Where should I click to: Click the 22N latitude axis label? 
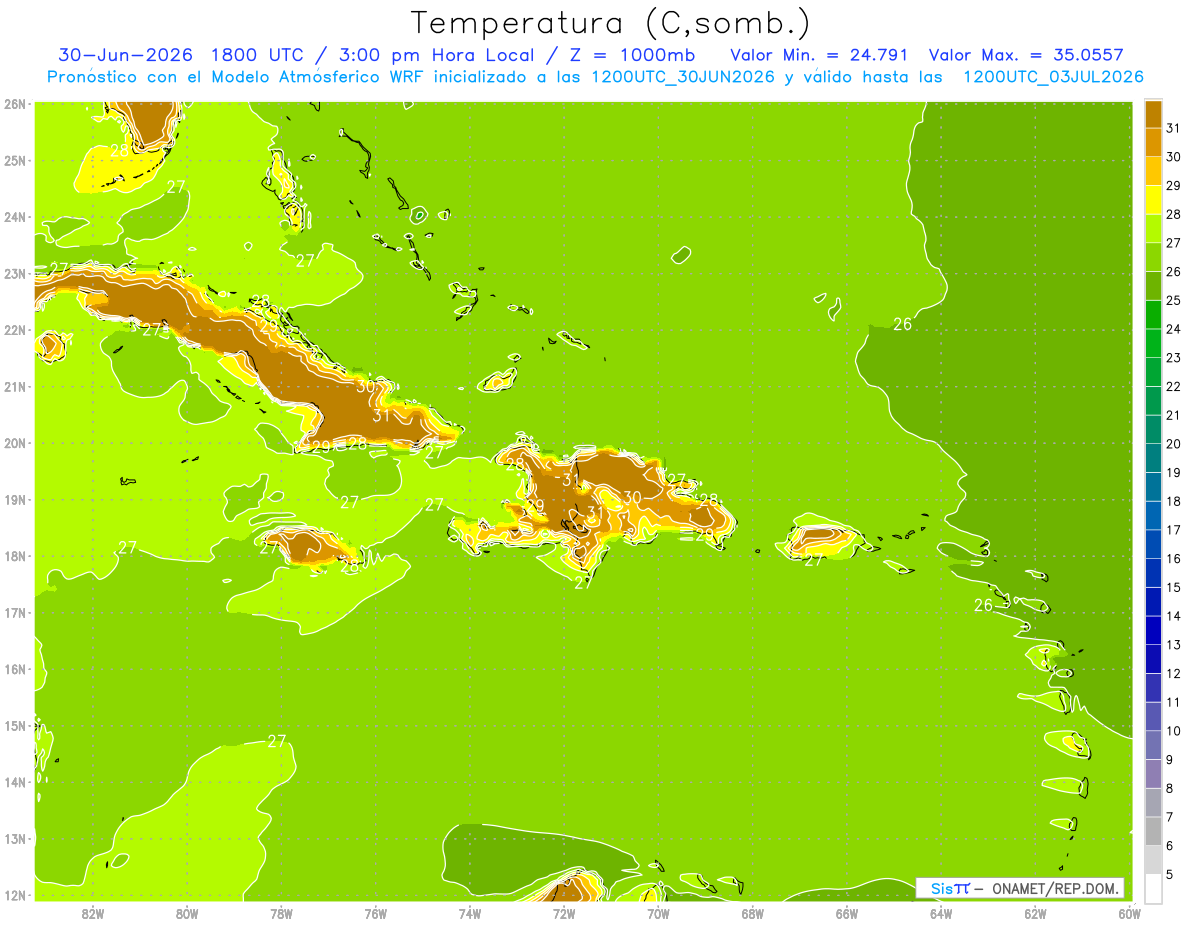click(x=15, y=330)
